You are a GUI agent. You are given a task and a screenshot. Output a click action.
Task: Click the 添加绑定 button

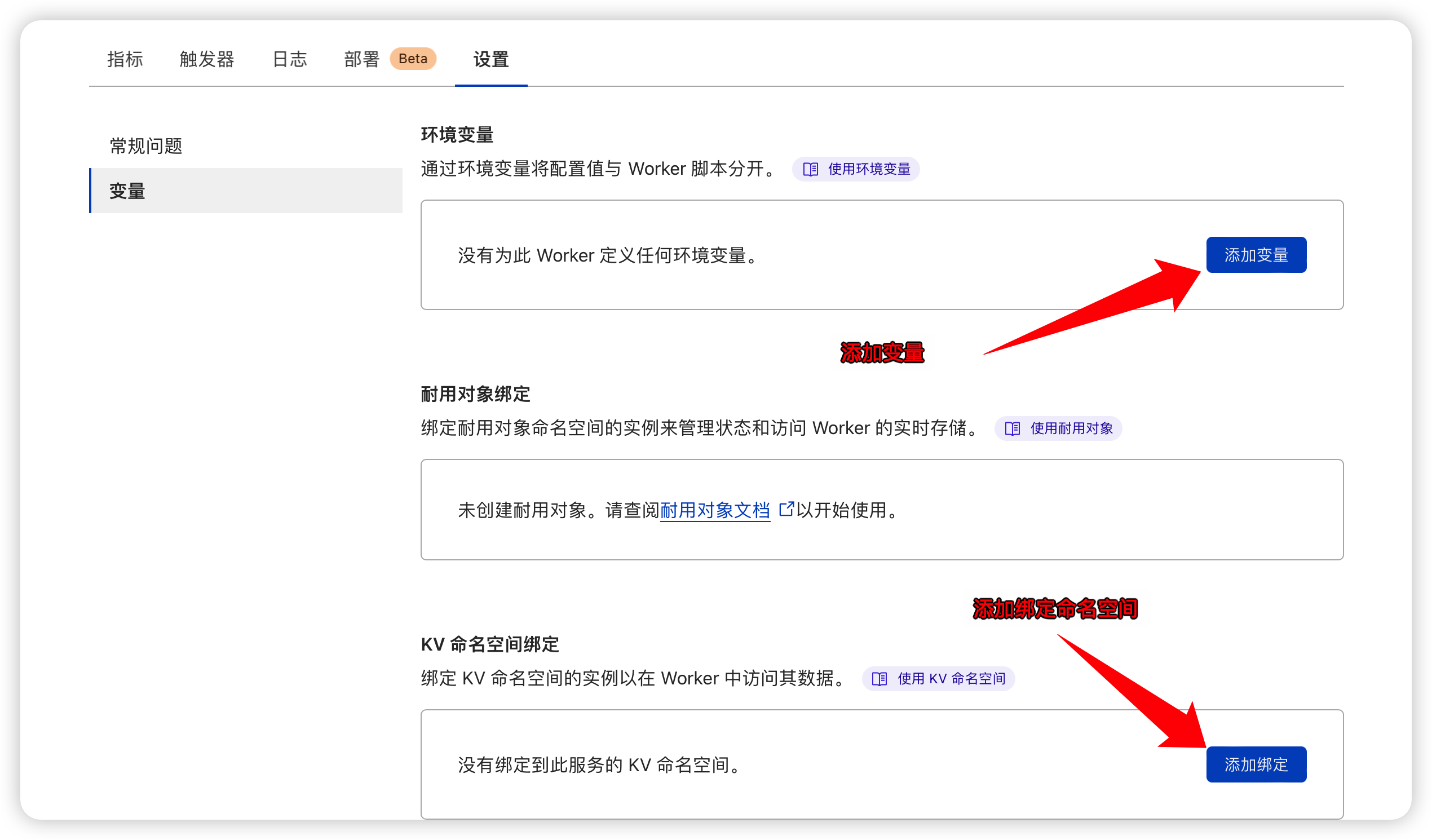point(1256,764)
